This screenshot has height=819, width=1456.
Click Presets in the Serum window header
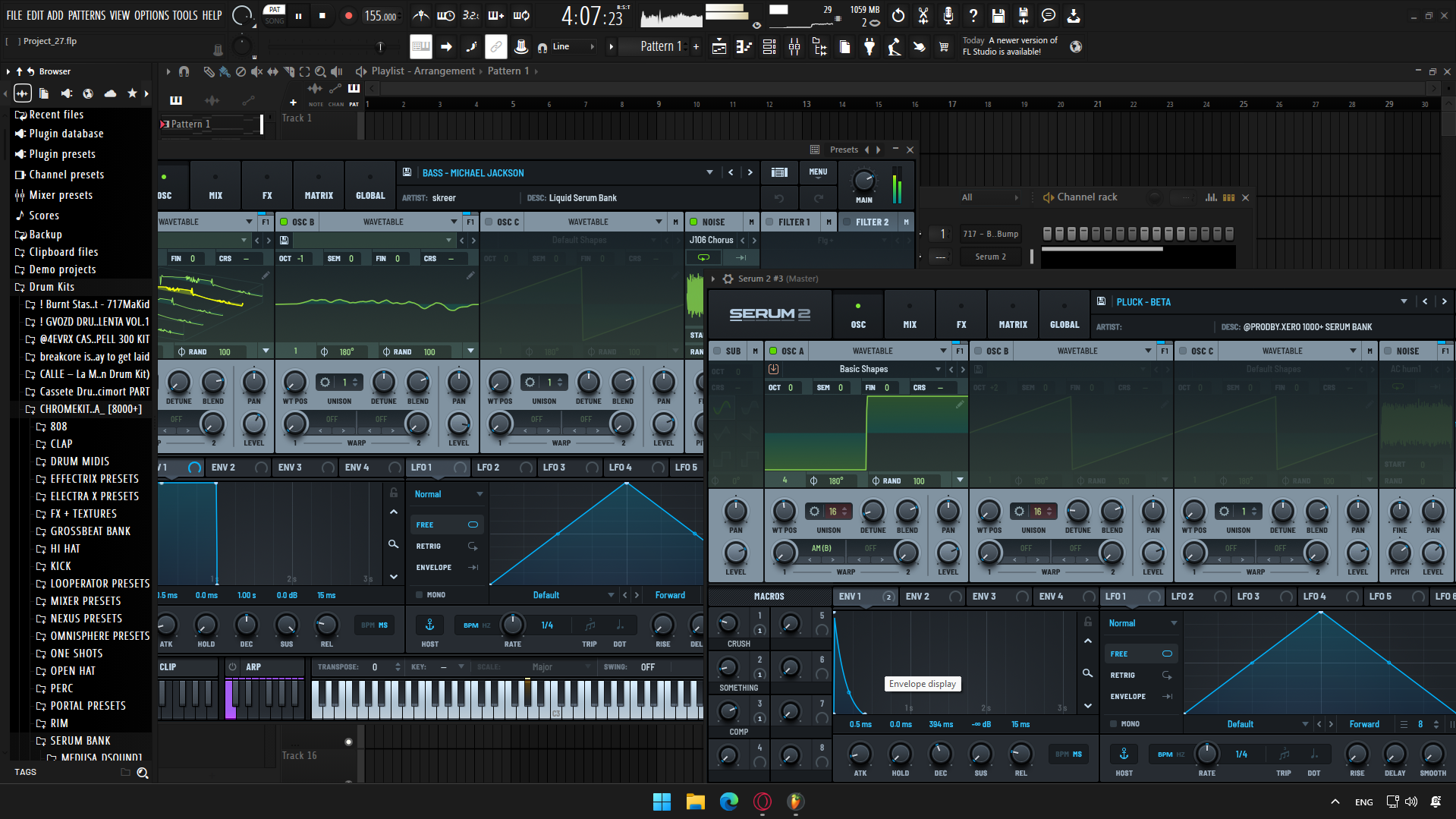click(x=844, y=150)
